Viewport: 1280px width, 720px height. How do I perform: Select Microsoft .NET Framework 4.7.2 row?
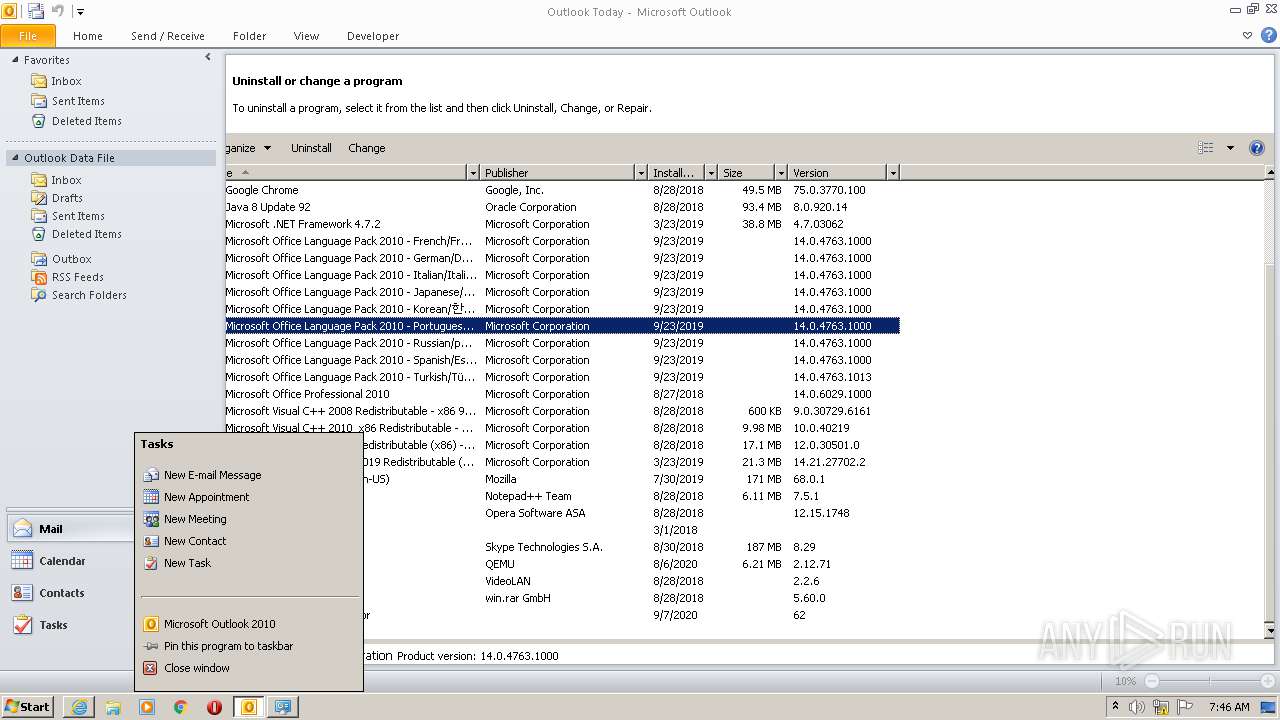click(562, 224)
